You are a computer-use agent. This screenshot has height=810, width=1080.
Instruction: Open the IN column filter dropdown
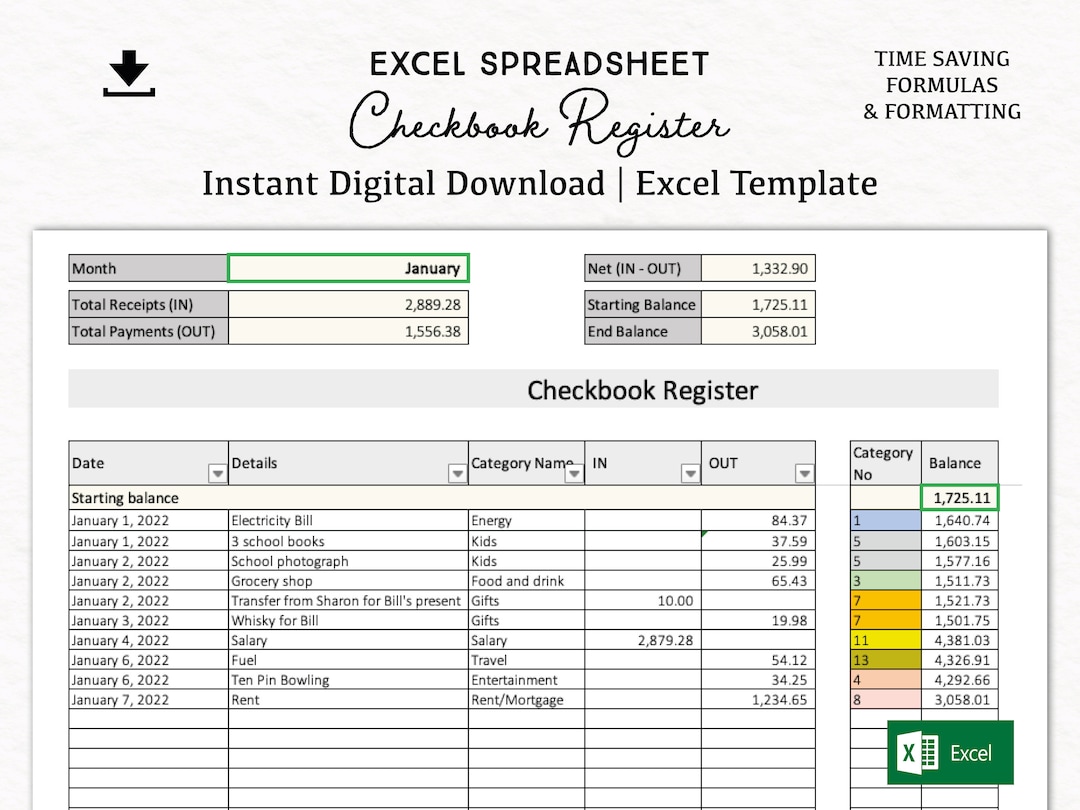(690, 475)
